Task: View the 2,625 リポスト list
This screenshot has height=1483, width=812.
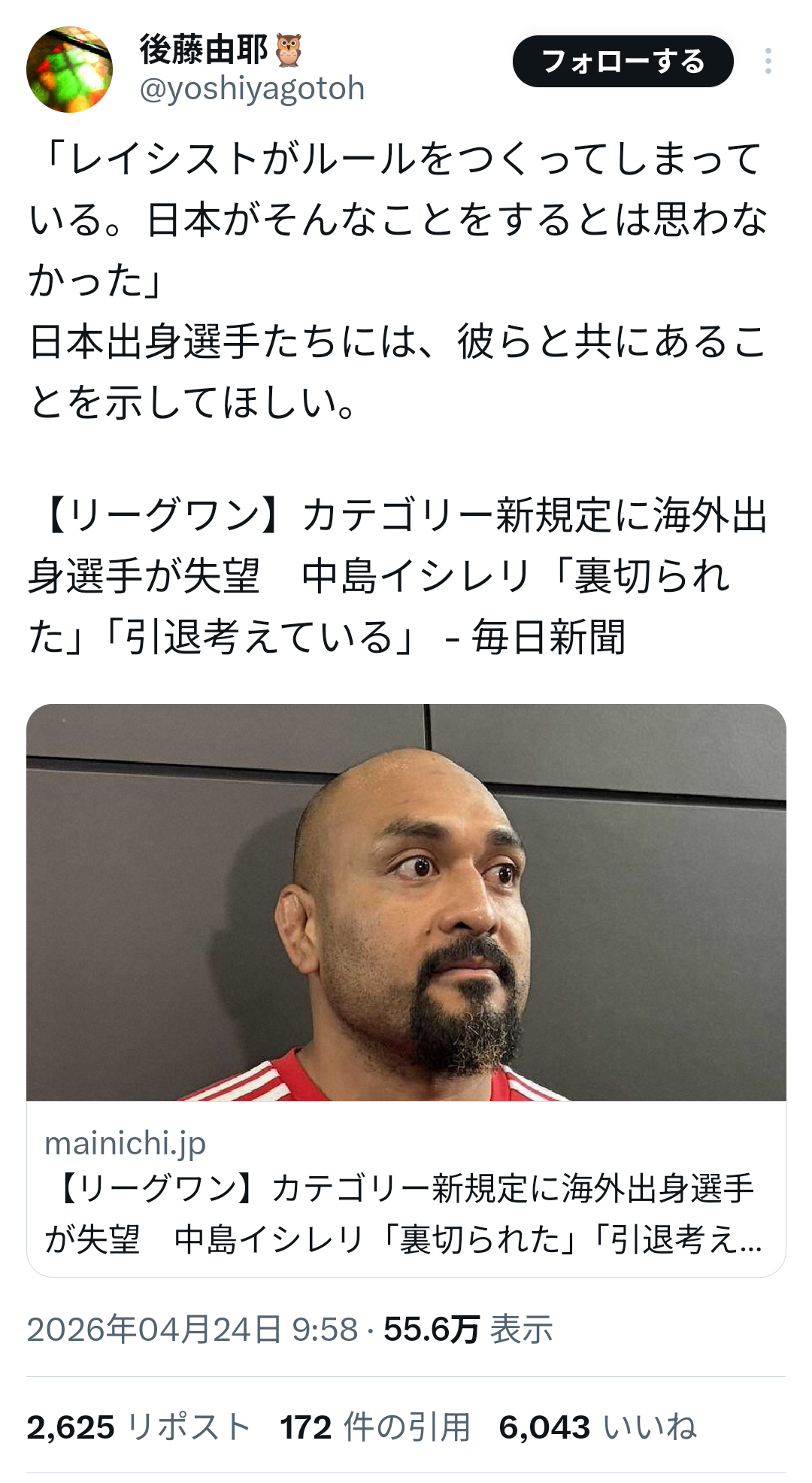Action: (138, 1427)
